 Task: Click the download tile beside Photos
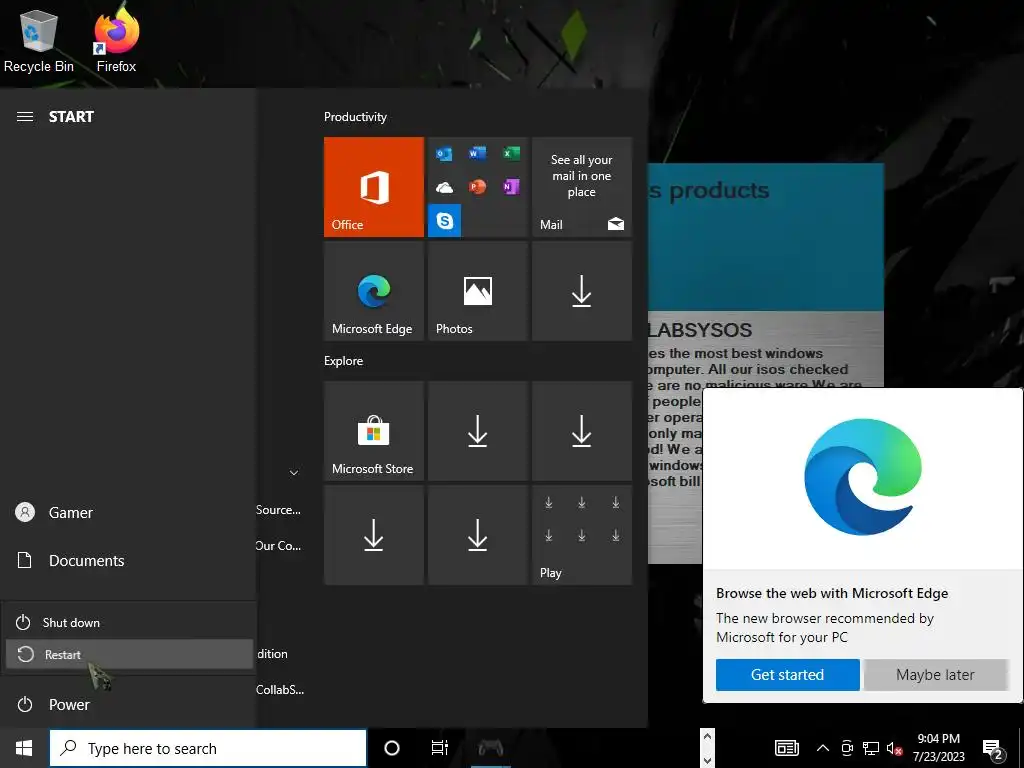pos(582,291)
